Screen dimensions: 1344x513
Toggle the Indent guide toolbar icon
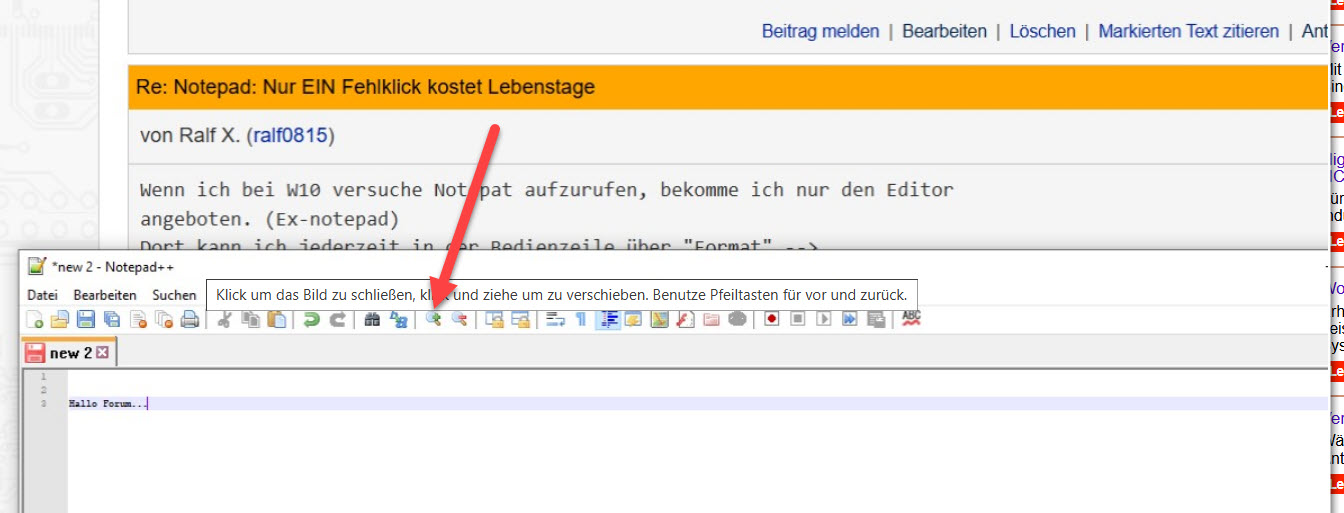tap(608, 320)
